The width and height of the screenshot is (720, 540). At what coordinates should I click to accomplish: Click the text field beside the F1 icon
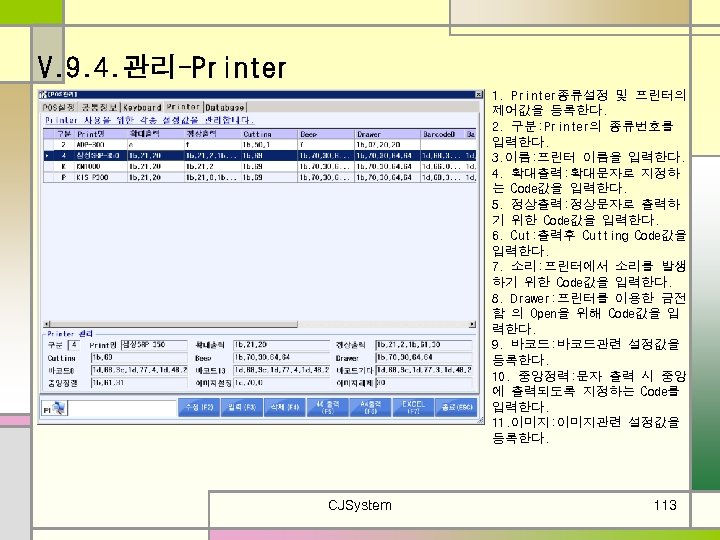123,408
